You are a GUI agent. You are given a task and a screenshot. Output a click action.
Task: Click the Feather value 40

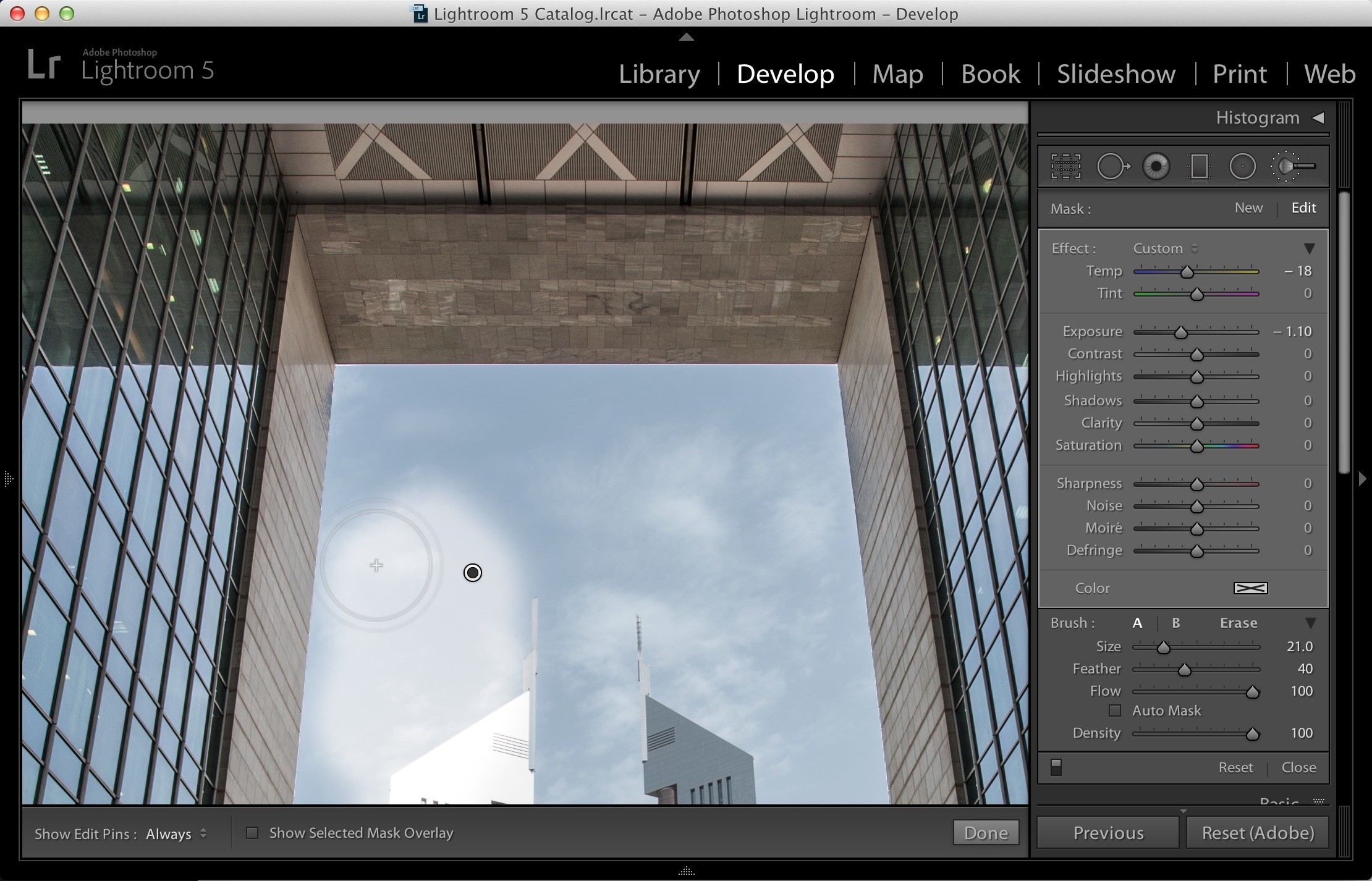pyautogui.click(x=1305, y=668)
